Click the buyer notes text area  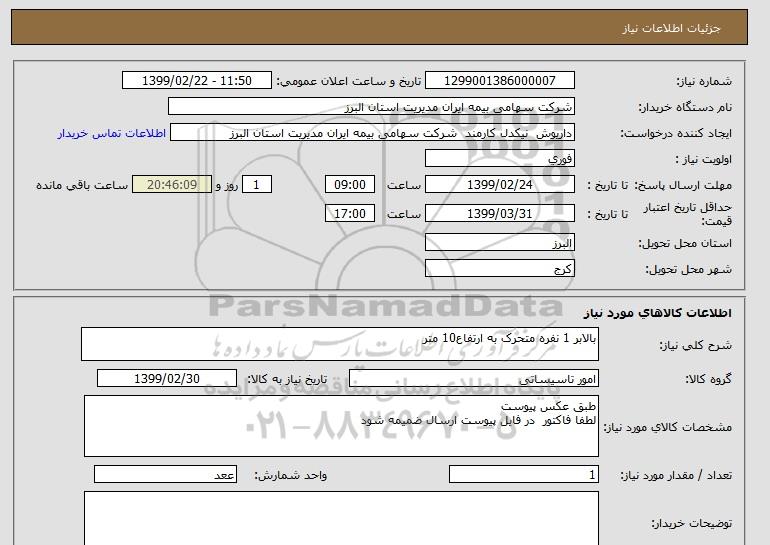pyautogui.click(x=341, y=518)
